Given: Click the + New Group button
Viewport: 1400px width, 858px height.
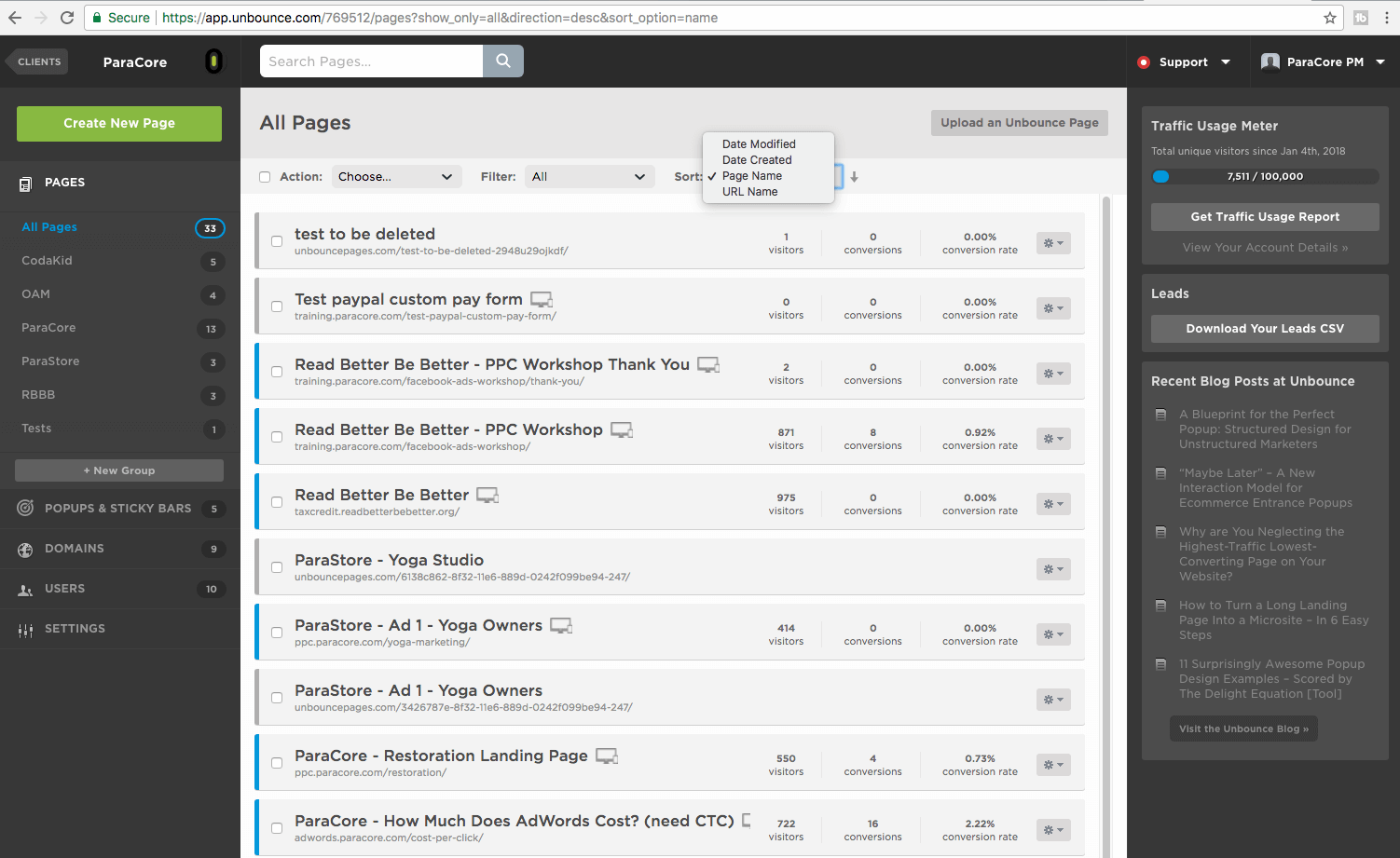Looking at the screenshot, I should 119,470.
